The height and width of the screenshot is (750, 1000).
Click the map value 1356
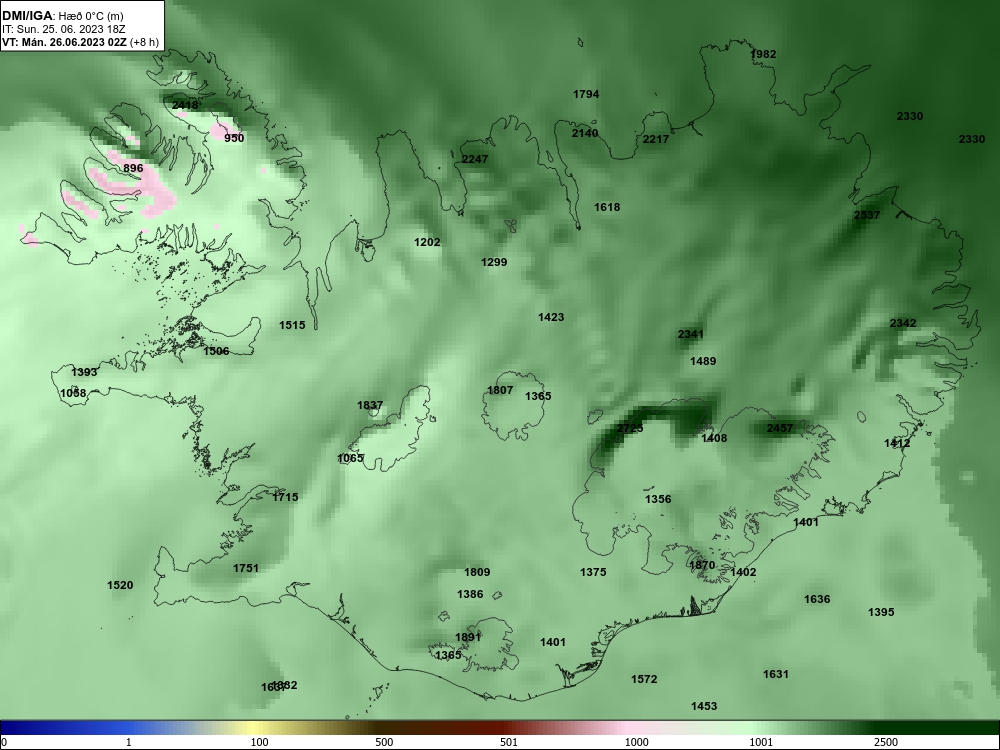click(x=658, y=499)
